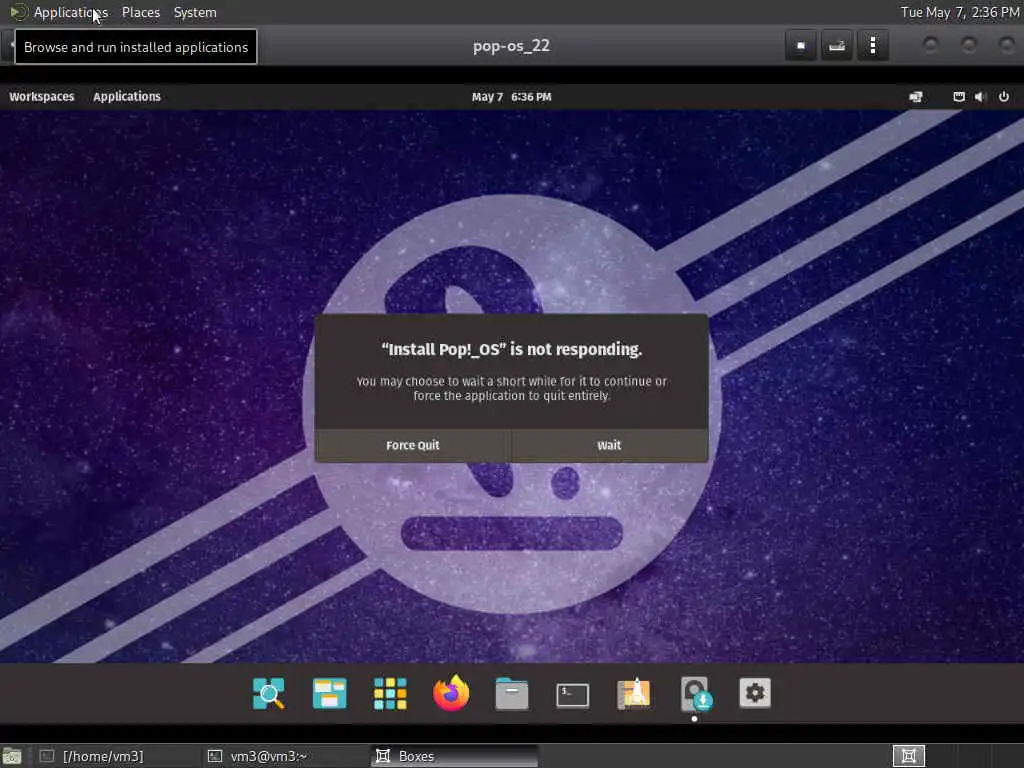Open the host System menu
The height and width of the screenshot is (768, 1024).
(195, 12)
